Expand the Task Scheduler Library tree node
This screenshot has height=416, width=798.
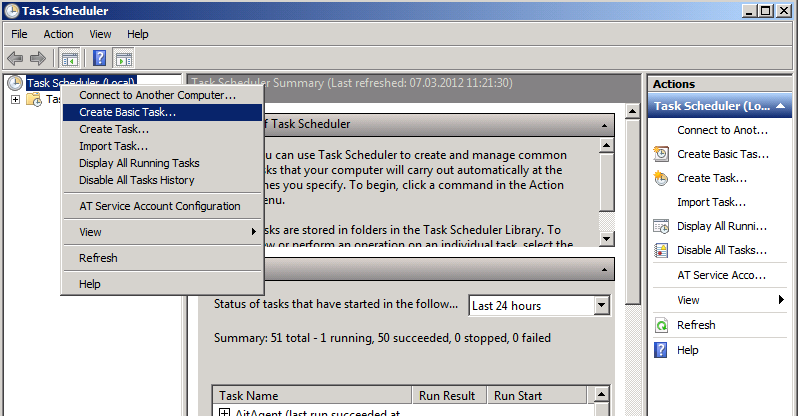16,99
